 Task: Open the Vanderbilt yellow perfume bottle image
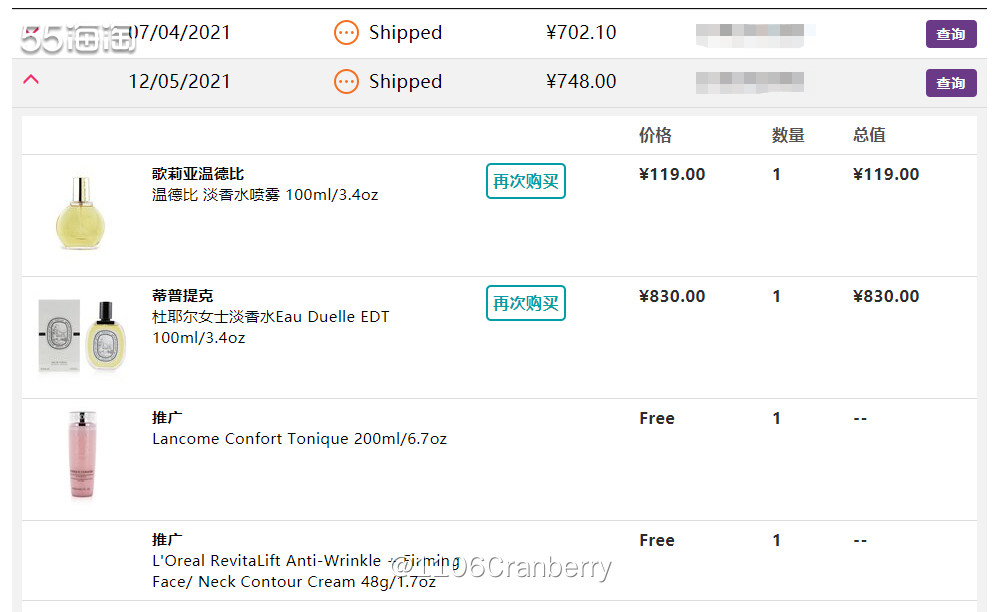tap(80, 212)
